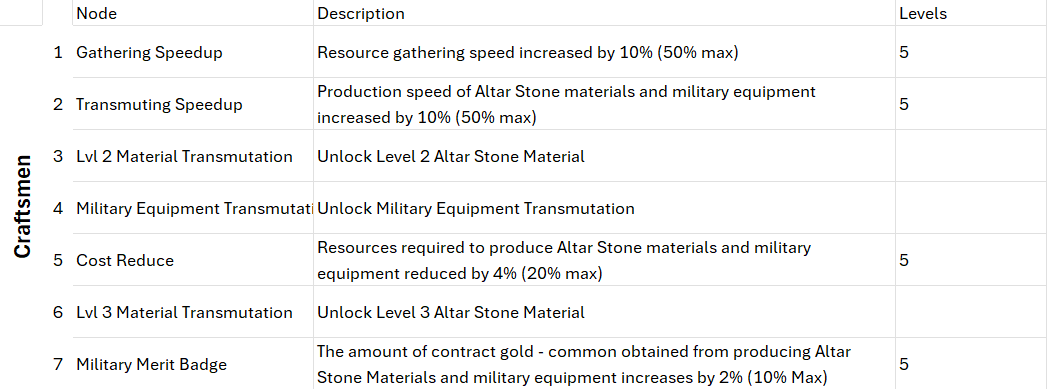The width and height of the screenshot is (1047, 389).
Task: Click the resource gathering speed description cell
Action: [x=604, y=52]
